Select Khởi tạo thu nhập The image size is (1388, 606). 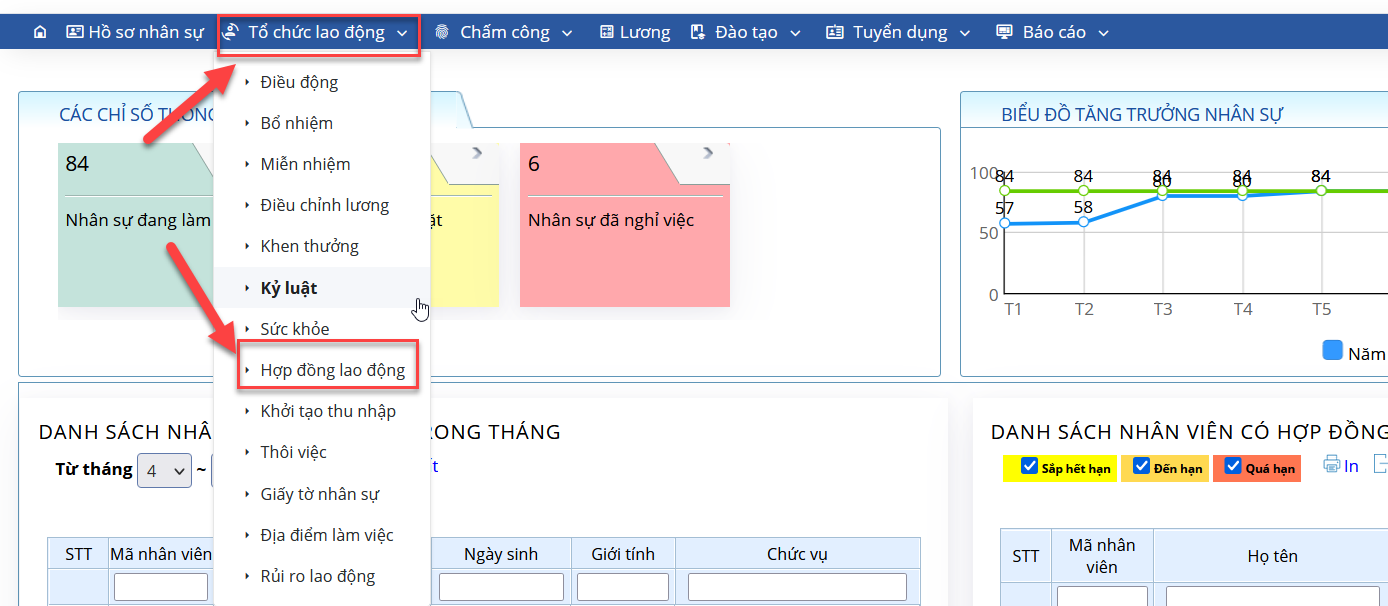point(322,411)
